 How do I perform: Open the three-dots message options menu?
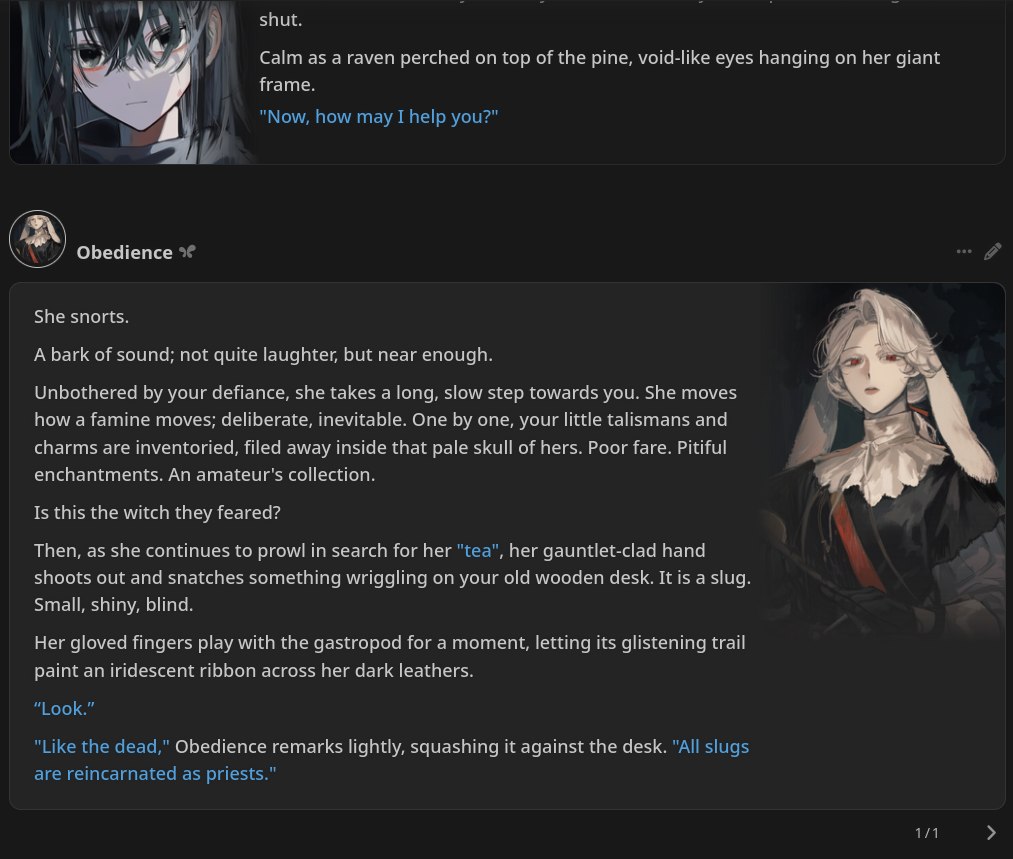click(x=964, y=251)
